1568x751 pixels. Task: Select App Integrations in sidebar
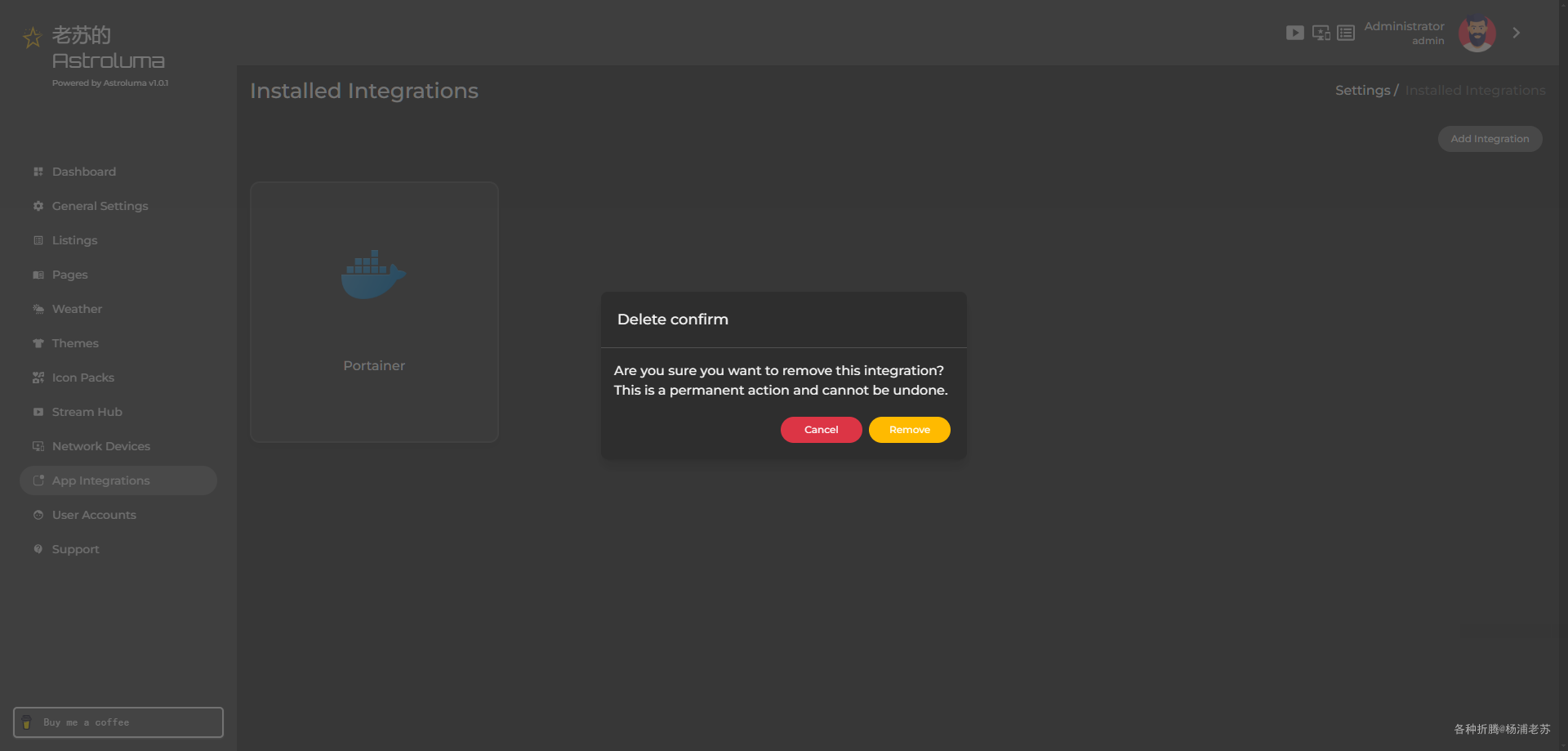(x=118, y=481)
